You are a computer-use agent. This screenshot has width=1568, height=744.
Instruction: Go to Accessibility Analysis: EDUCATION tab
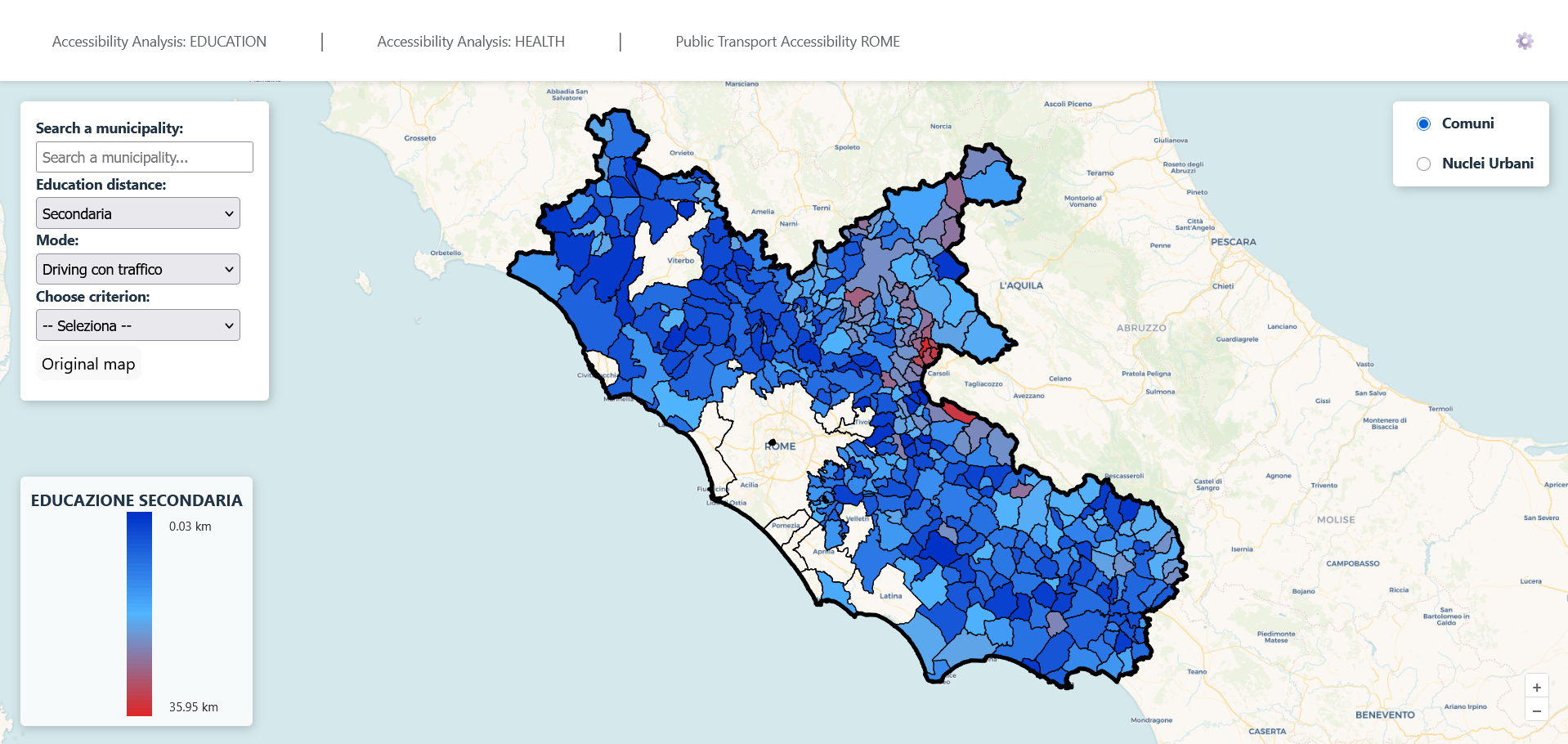(159, 42)
